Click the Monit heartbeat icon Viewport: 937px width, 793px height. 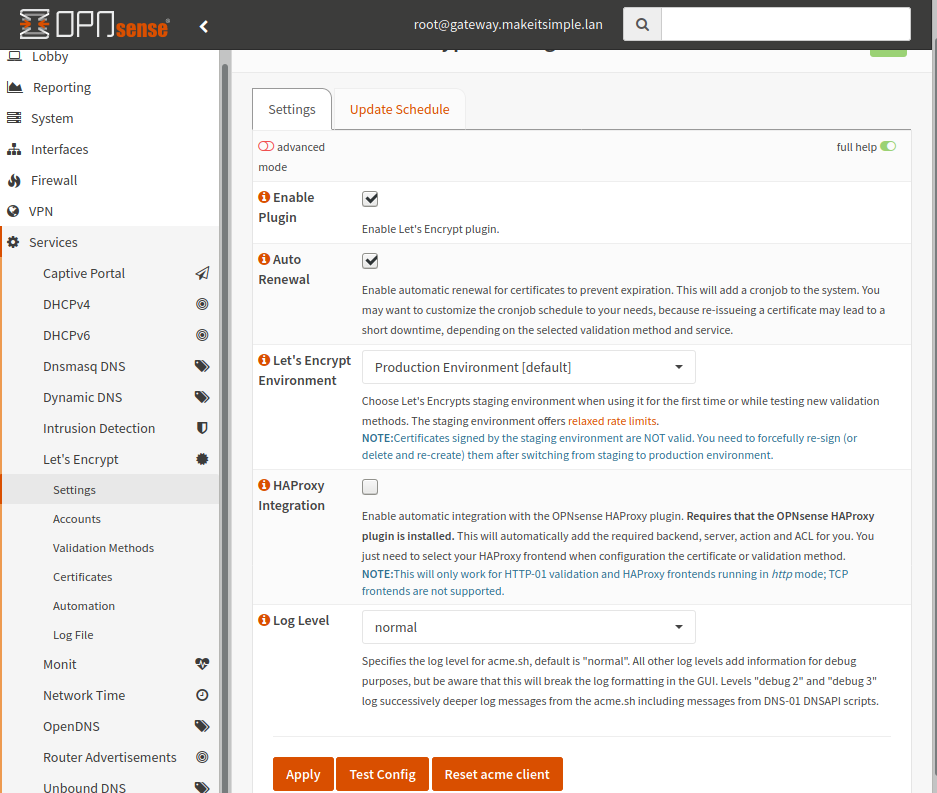point(202,664)
